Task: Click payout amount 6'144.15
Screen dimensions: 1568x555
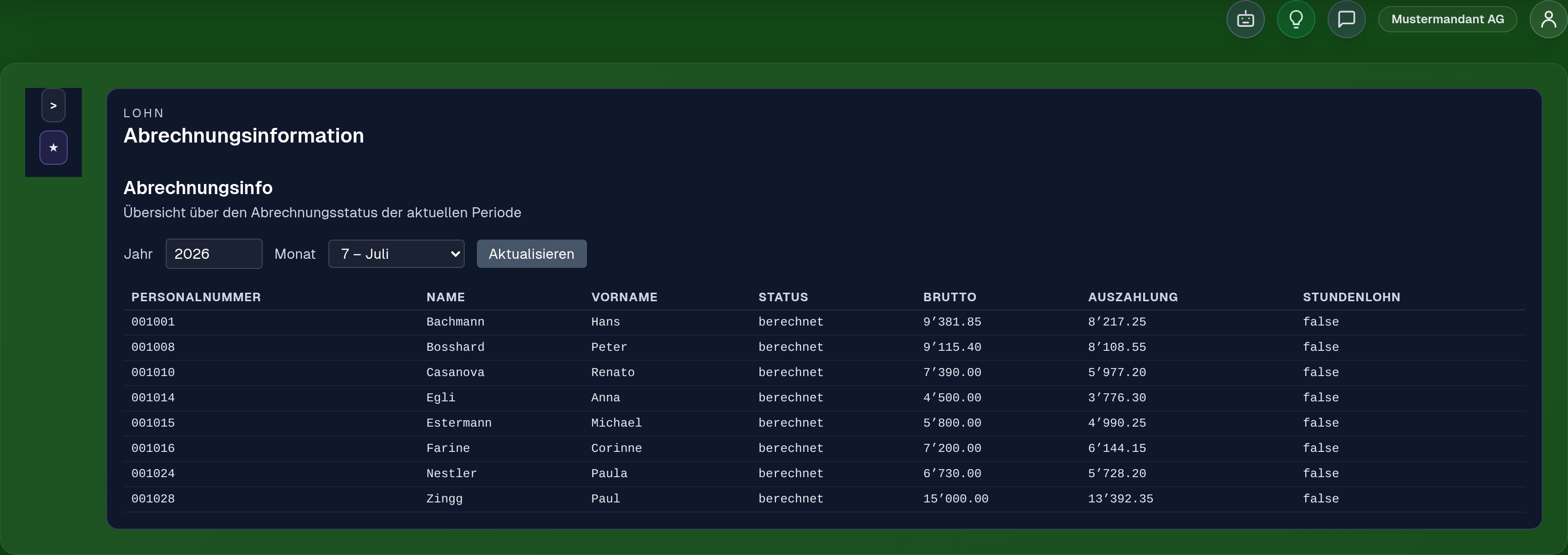Action: pyautogui.click(x=1117, y=448)
